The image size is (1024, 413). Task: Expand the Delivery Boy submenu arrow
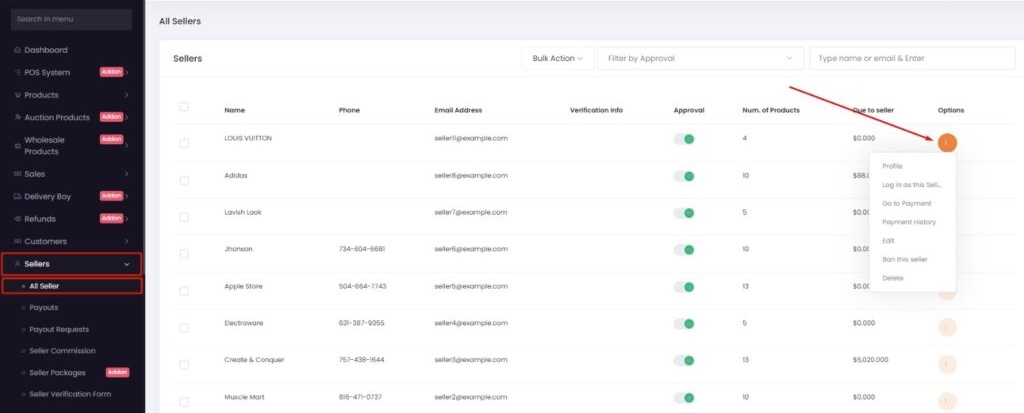point(127,197)
